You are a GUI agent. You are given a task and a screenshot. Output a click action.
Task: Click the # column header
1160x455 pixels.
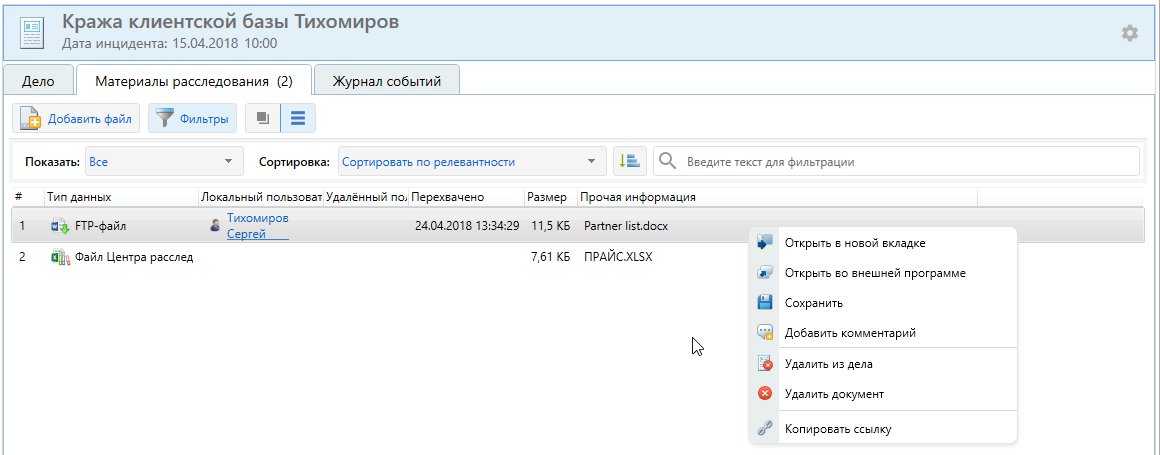tap(28, 197)
